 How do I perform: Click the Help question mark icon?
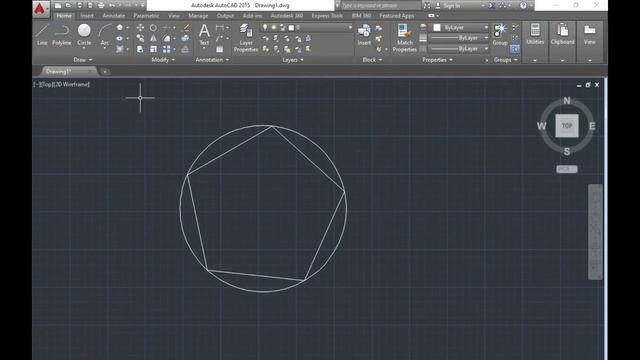click(523, 5)
